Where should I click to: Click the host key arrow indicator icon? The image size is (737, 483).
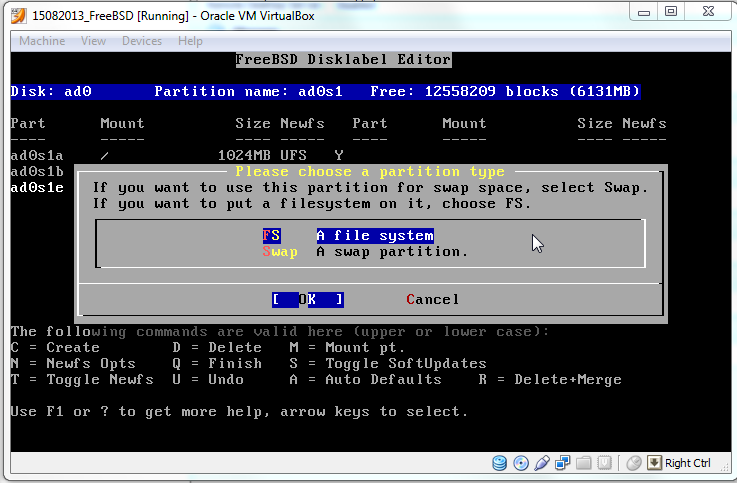tap(654, 463)
